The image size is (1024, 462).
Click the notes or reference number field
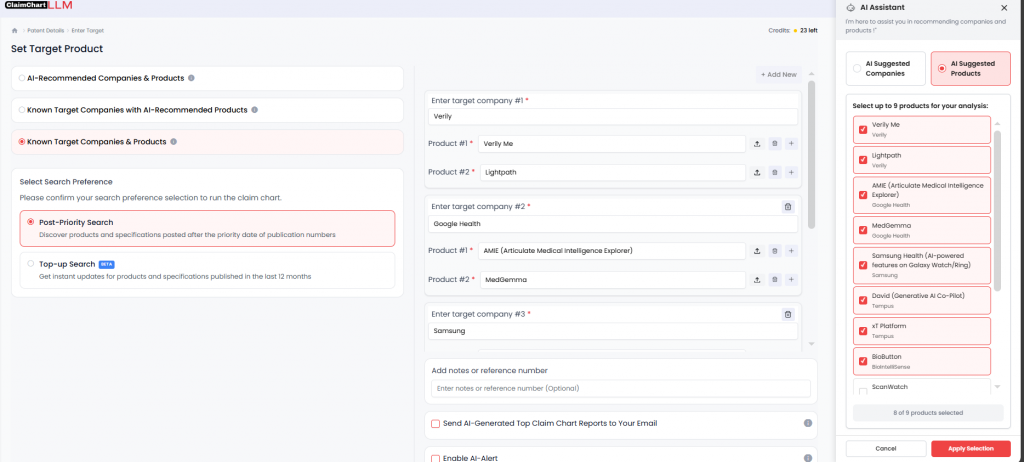620,388
